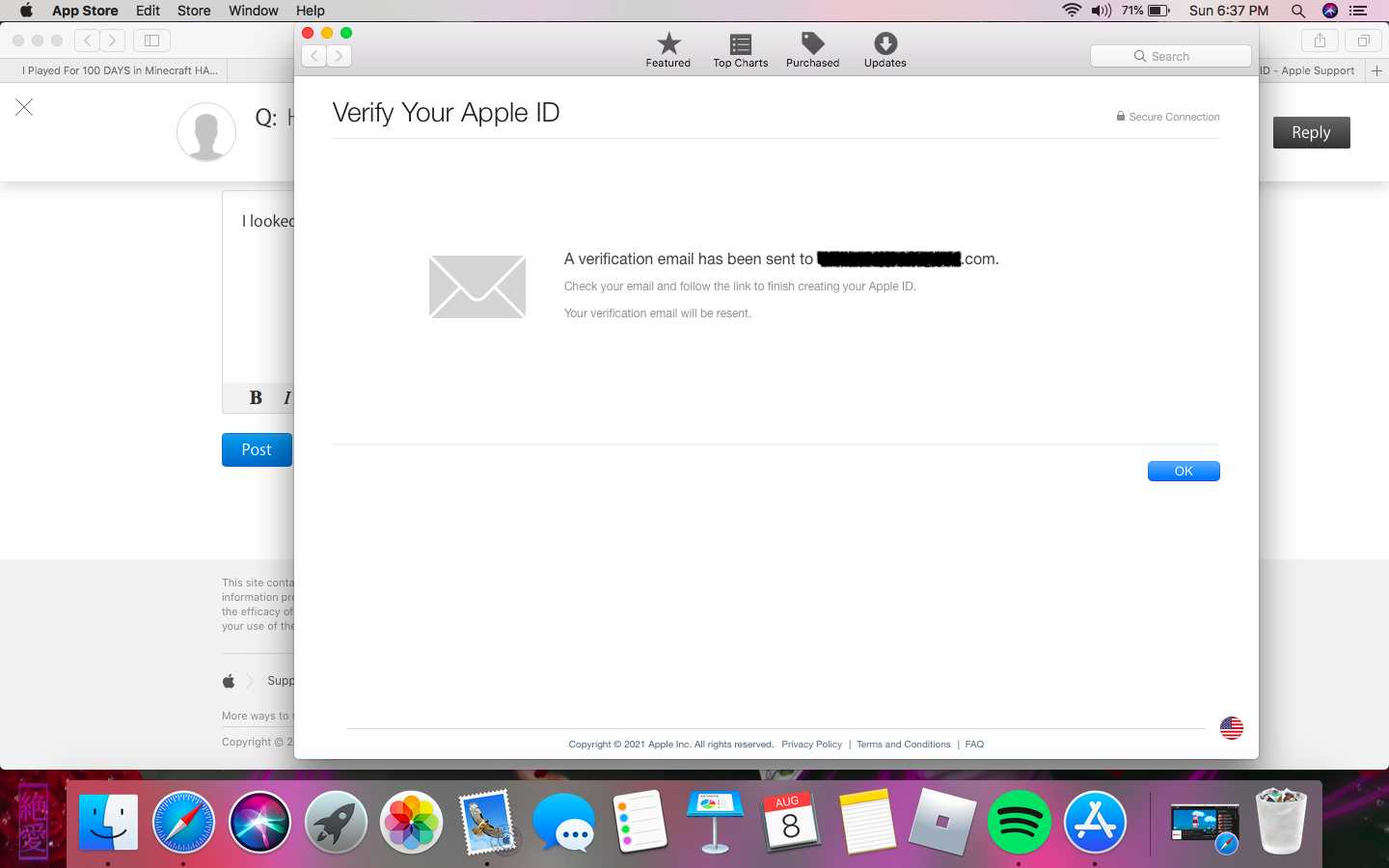The image size is (1389, 868).
Task: Open Safari from the Dock
Action: 183,823
